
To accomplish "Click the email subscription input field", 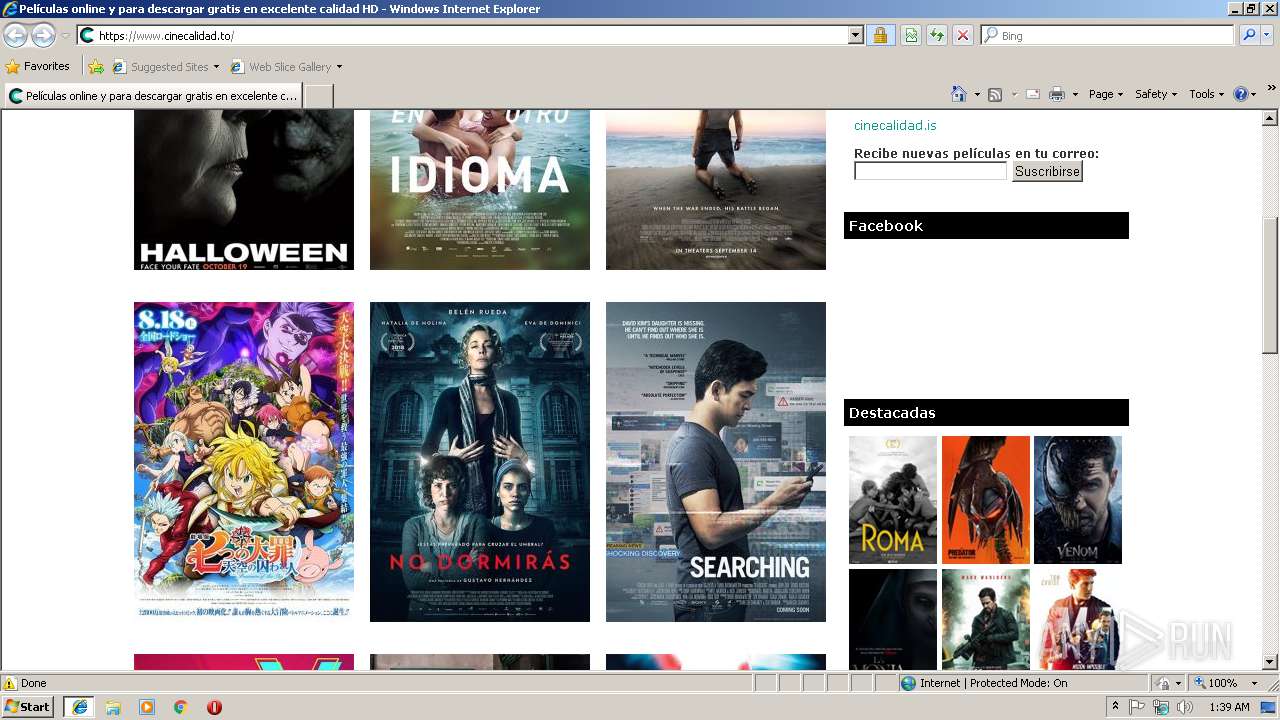I will pyautogui.click(x=930, y=171).
